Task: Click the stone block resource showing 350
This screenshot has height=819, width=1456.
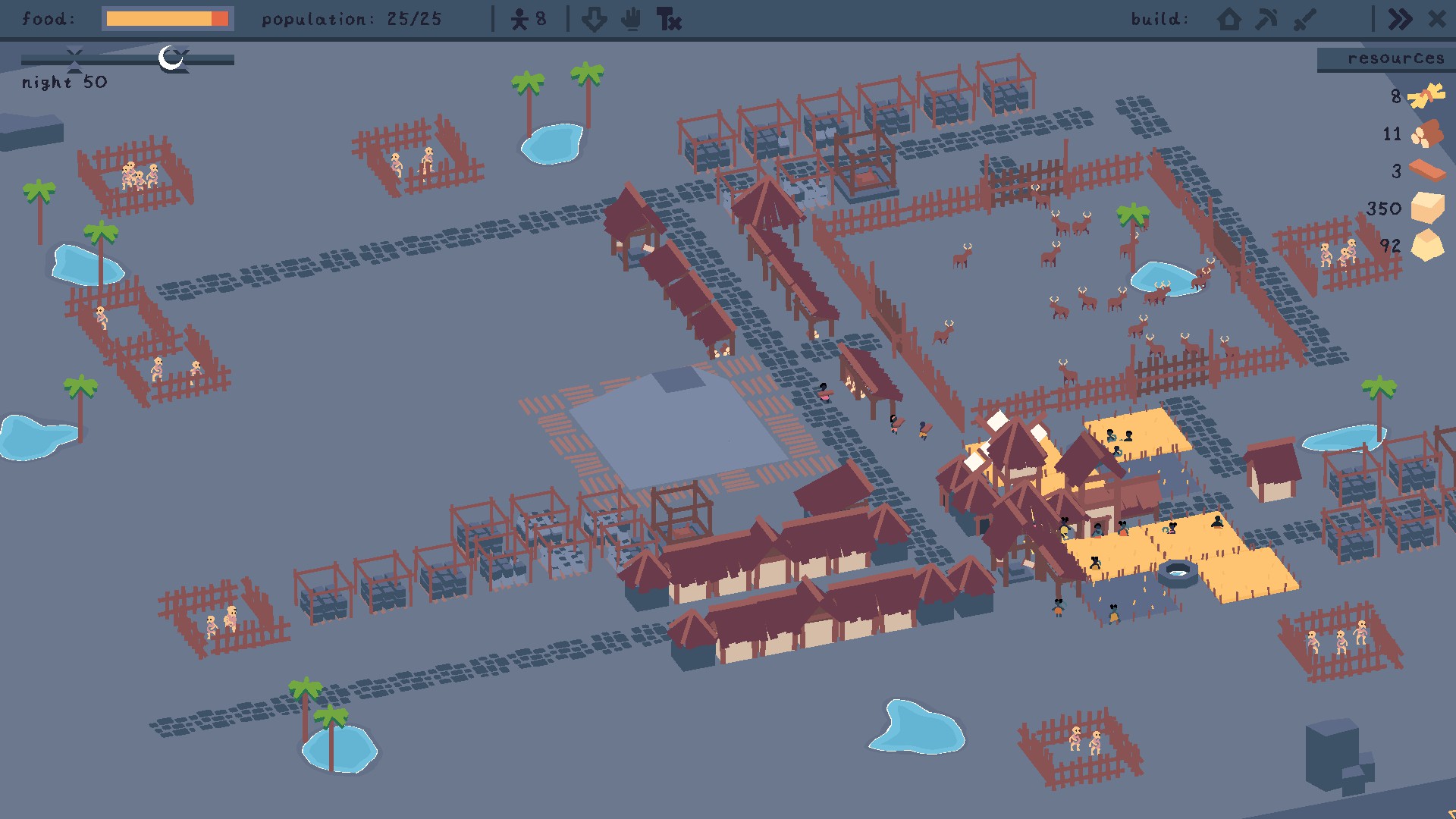Action: coord(1426,208)
